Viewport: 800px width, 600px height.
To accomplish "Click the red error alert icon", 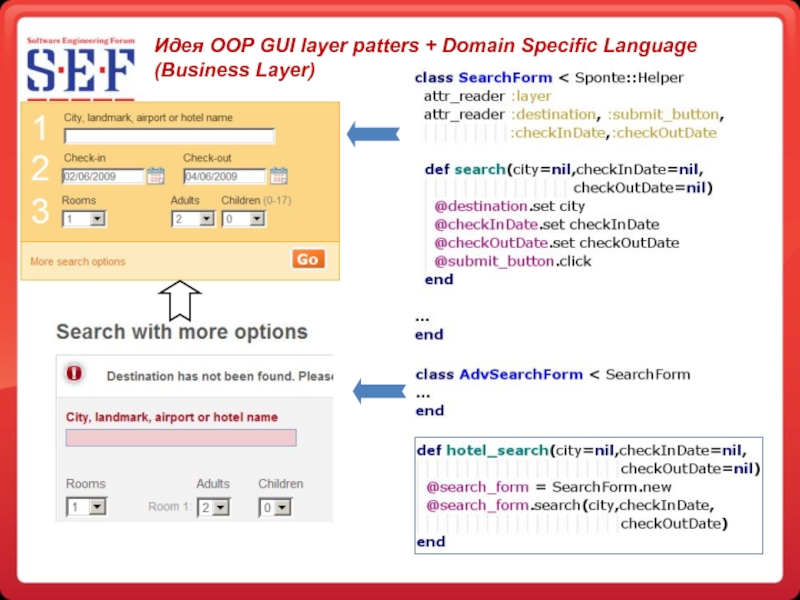I will (74, 373).
